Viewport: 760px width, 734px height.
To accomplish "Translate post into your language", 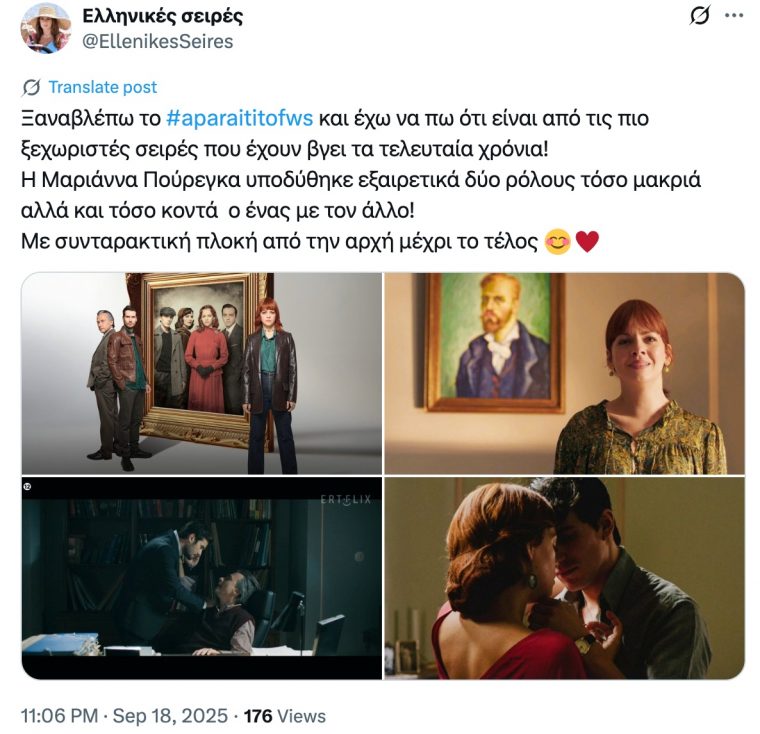I will click(102, 87).
